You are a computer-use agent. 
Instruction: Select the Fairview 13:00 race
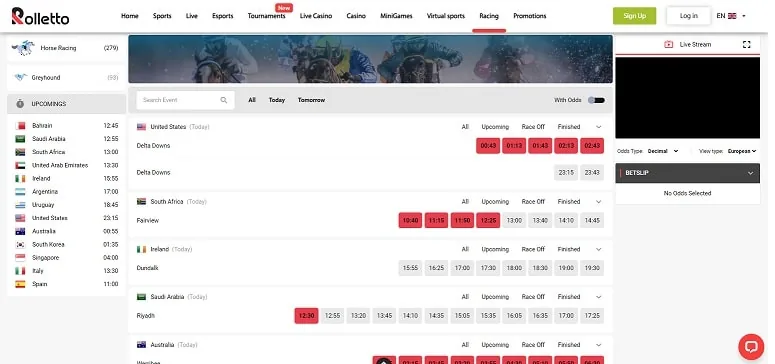514,221
